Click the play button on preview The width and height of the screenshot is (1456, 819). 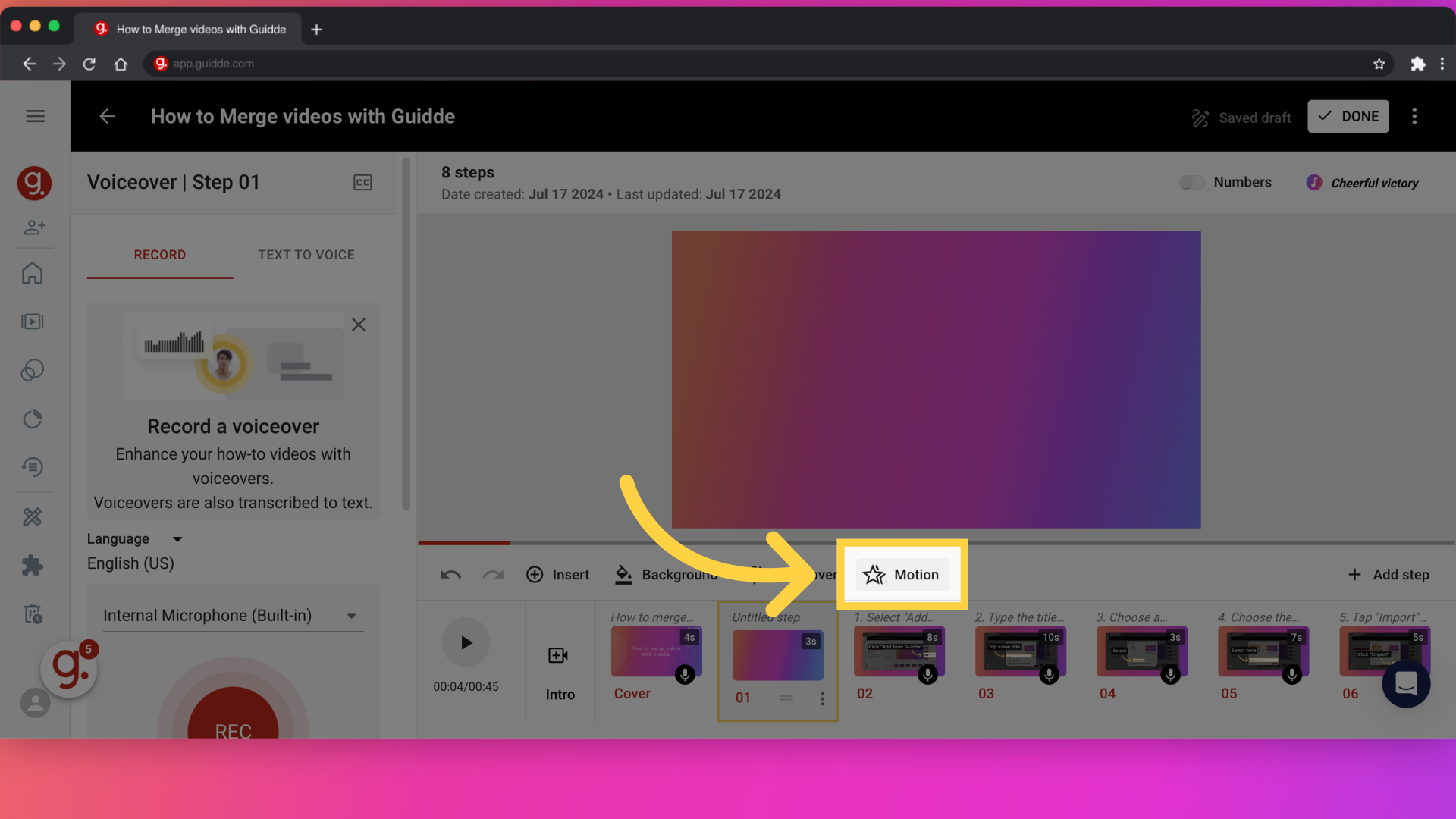tap(465, 642)
